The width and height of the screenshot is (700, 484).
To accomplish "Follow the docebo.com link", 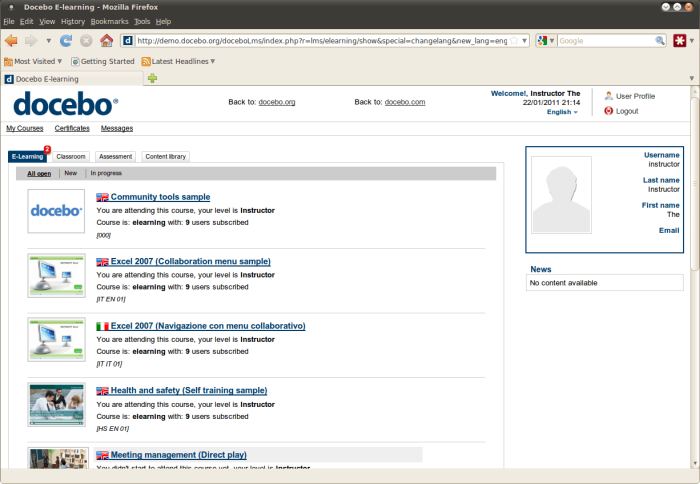I will pos(405,102).
